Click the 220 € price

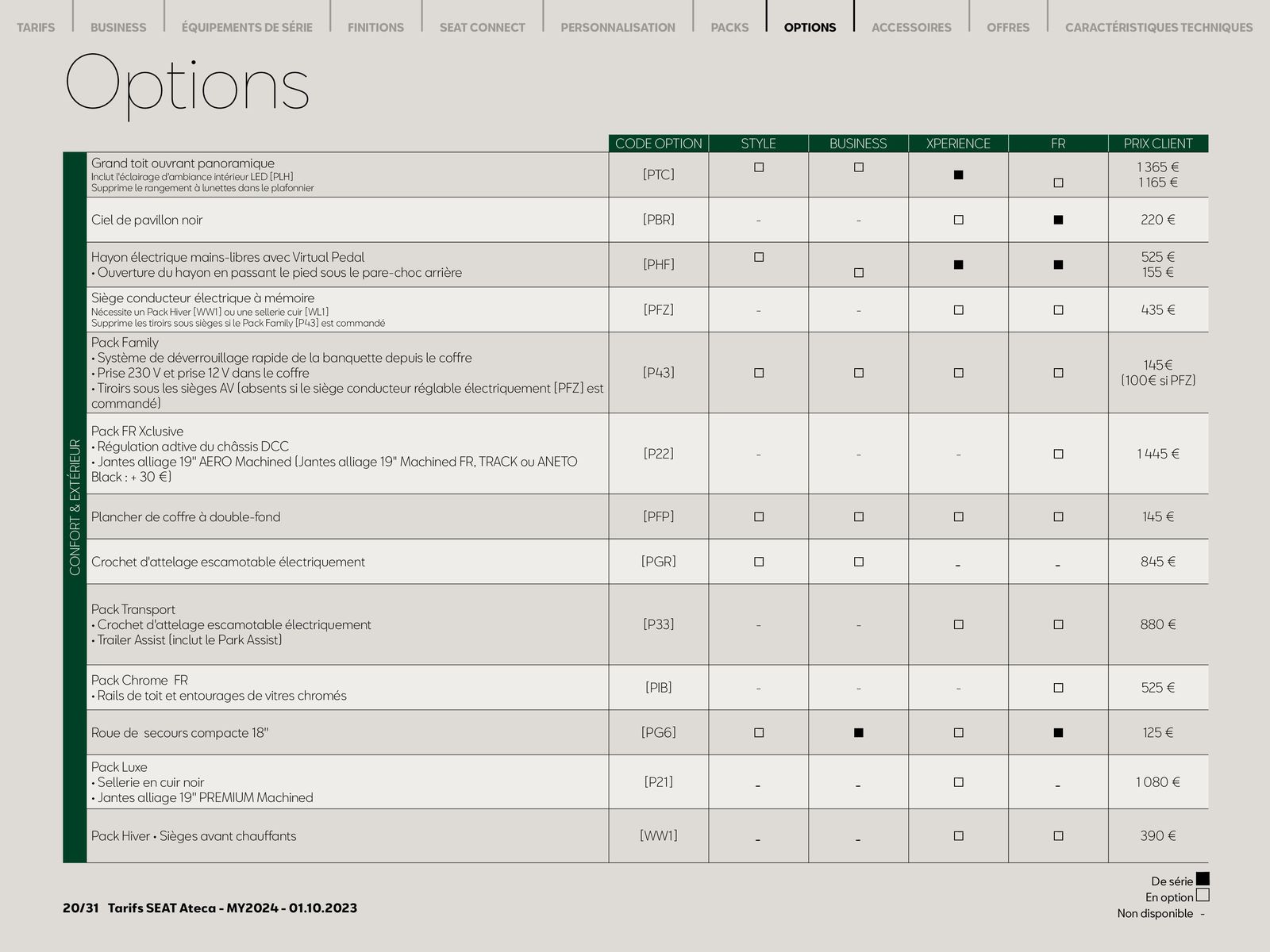point(1158,220)
